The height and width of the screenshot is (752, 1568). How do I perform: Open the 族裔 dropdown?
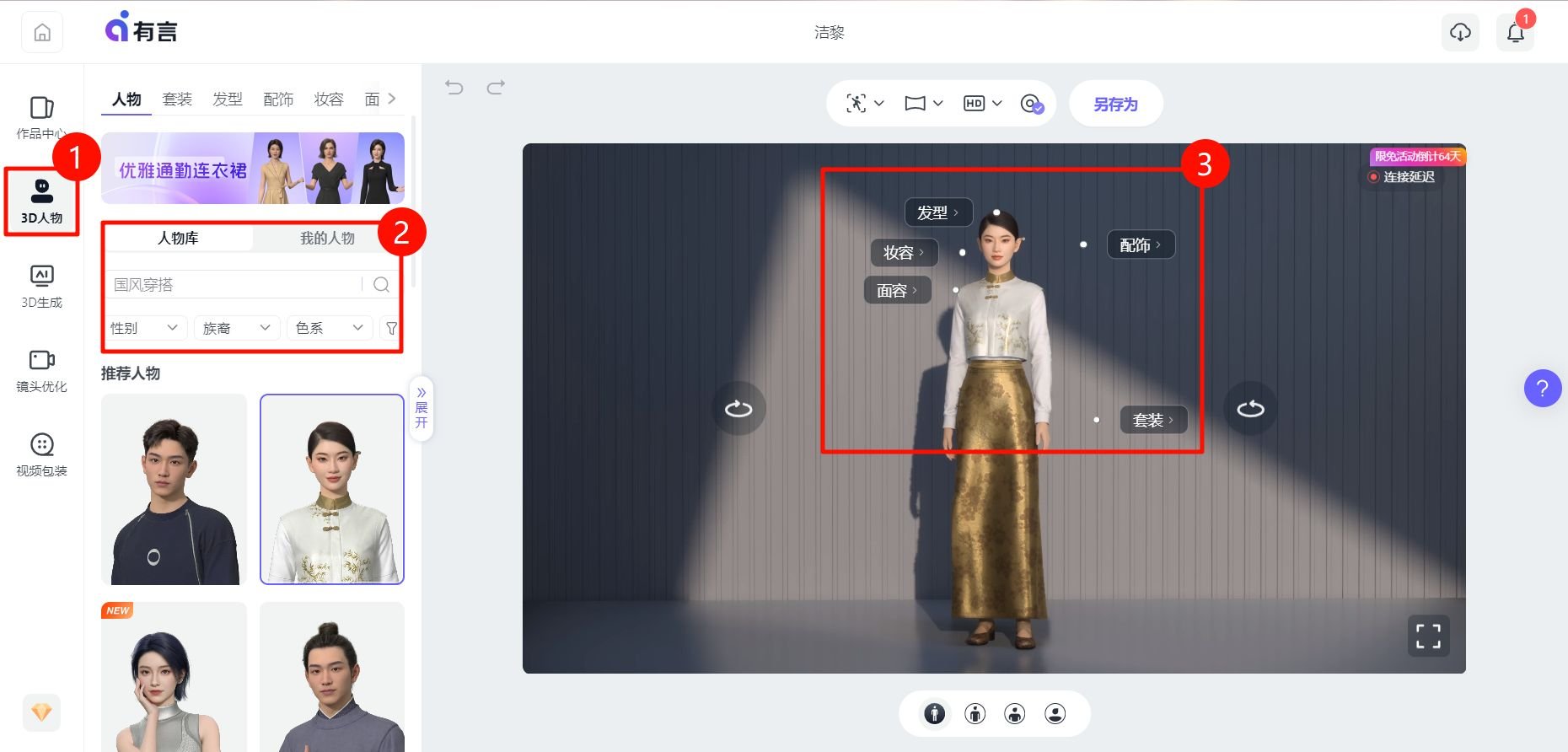click(x=237, y=328)
